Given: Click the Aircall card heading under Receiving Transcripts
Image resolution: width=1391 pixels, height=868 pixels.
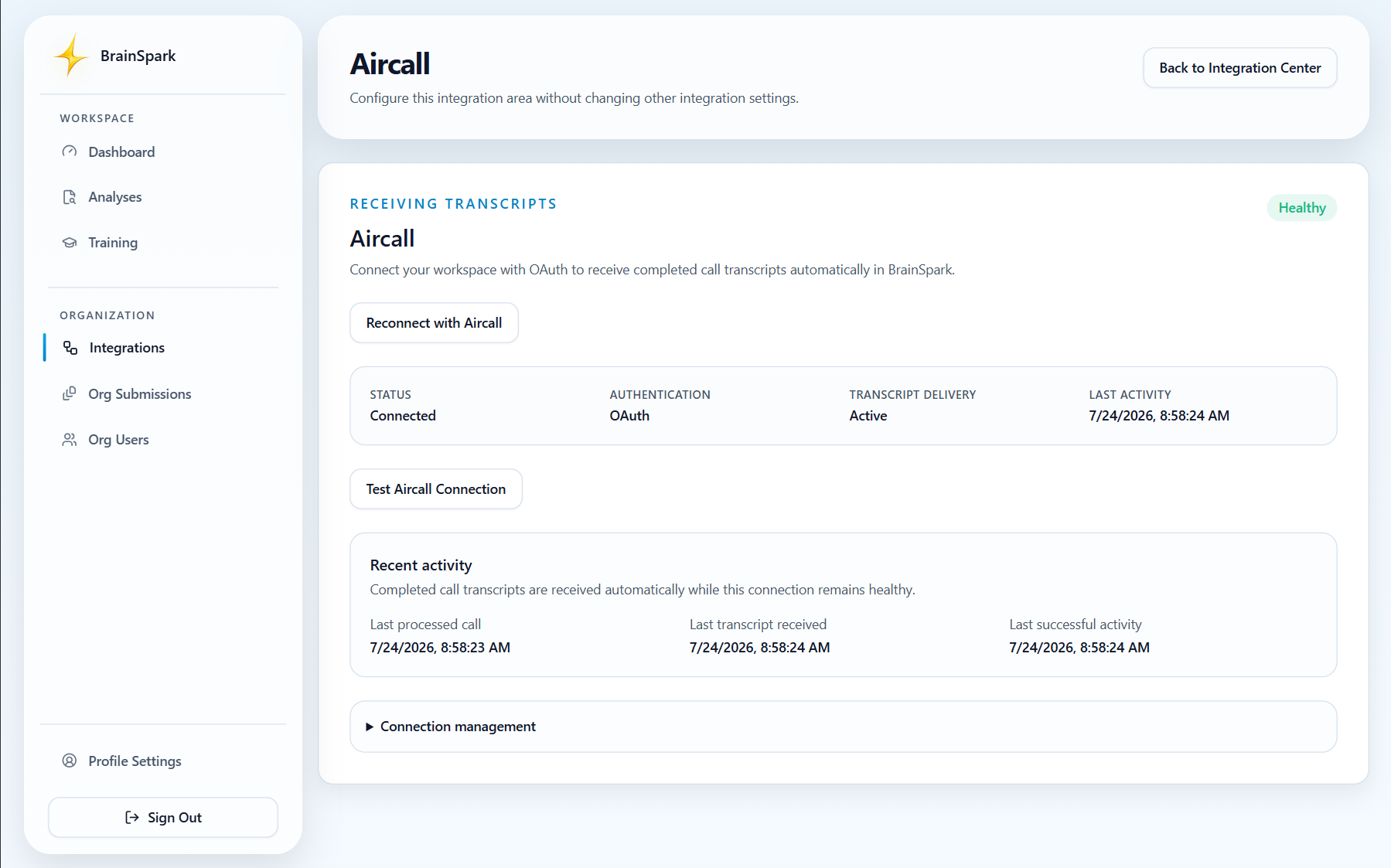Looking at the screenshot, I should (382, 239).
